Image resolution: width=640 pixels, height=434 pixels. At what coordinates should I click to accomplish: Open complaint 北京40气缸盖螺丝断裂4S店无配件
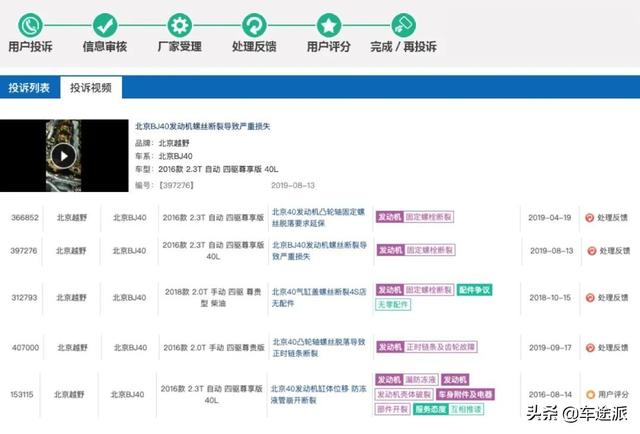coord(319,298)
